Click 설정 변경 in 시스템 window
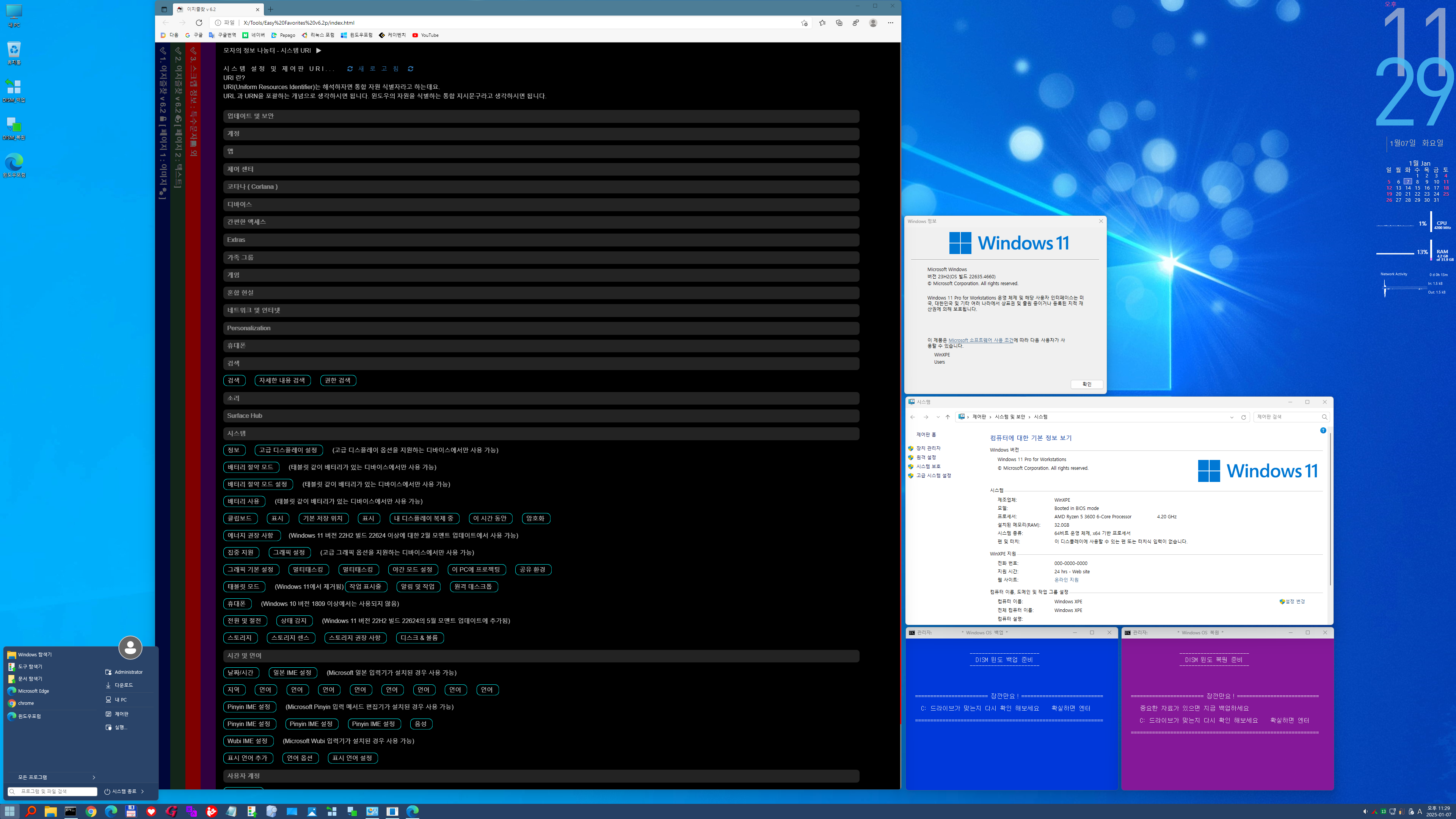The image size is (1456, 819). [x=1295, y=601]
